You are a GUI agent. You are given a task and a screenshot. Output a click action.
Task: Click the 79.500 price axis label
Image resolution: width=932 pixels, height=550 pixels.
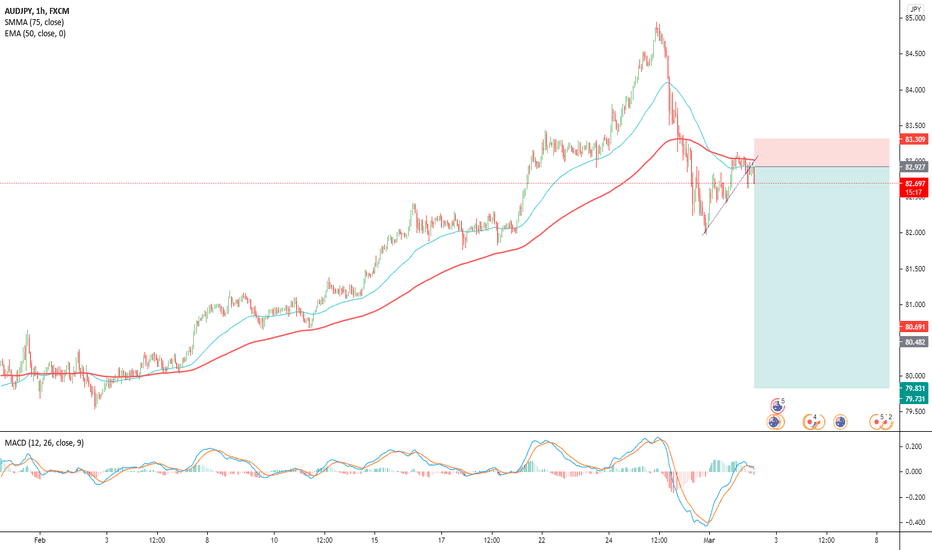pos(915,411)
